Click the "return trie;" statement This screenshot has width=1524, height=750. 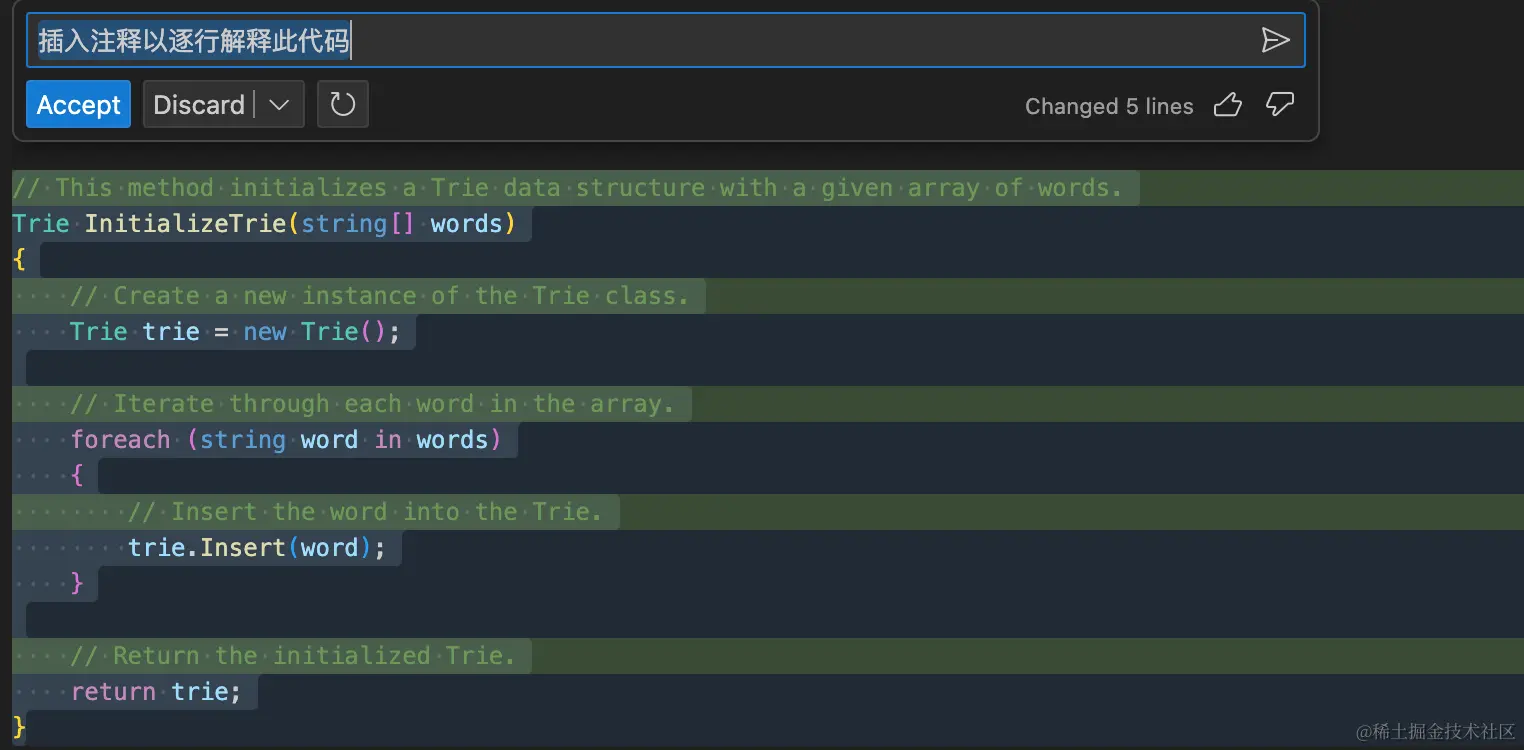pos(156,692)
